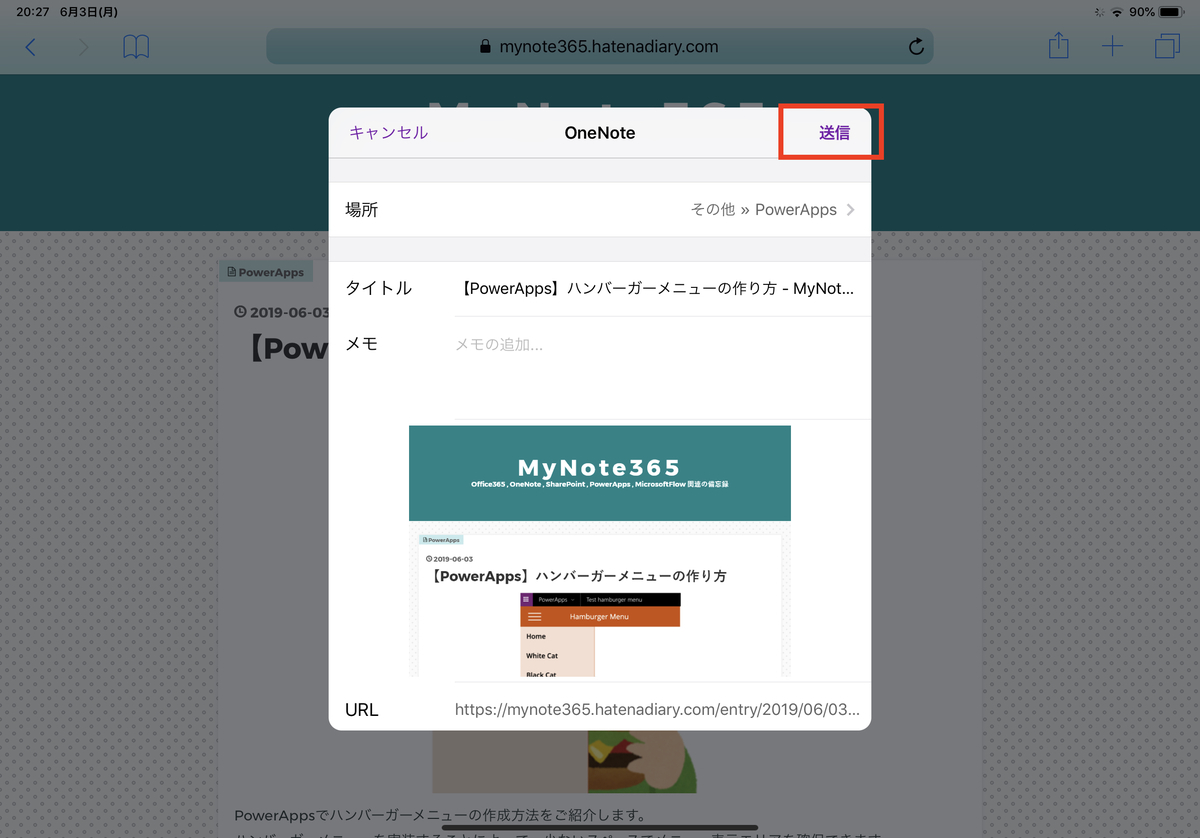This screenshot has width=1200, height=838.
Task: Show all tabs with the overlapping squares icon
Action: (1167, 47)
